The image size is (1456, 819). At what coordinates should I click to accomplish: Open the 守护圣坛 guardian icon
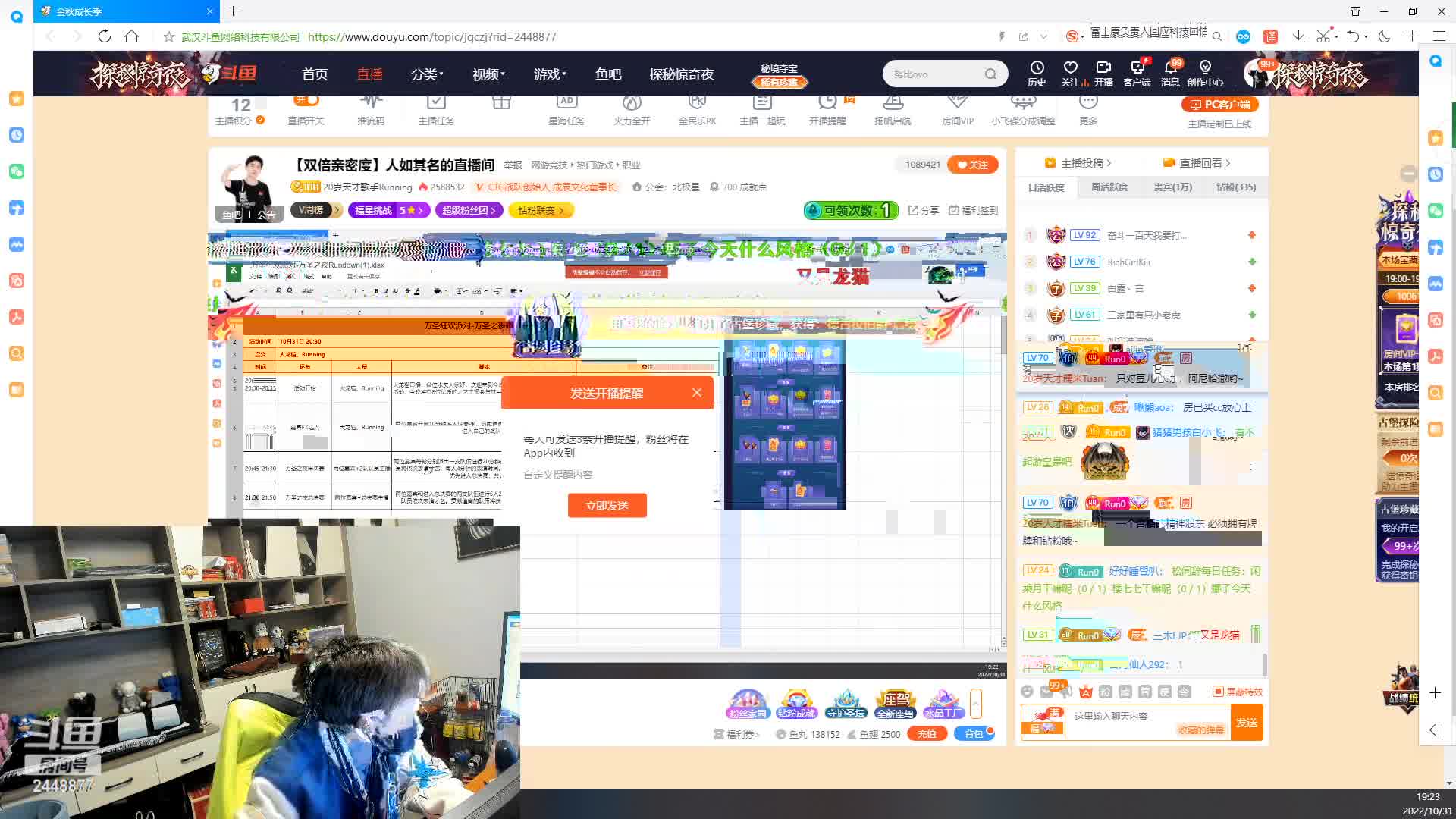pyautogui.click(x=846, y=703)
